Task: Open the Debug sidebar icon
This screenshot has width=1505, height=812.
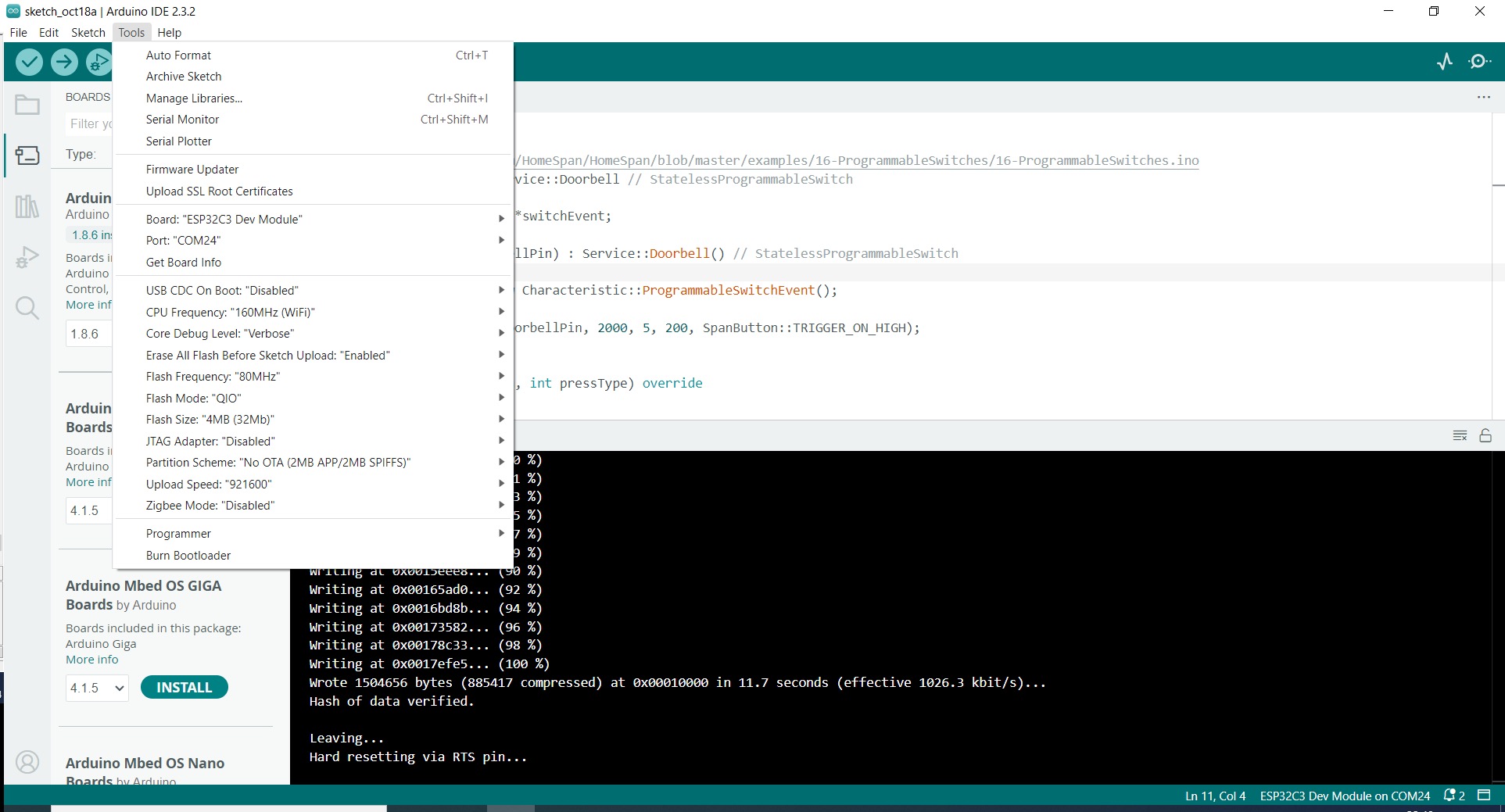Action: (x=27, y=257)
